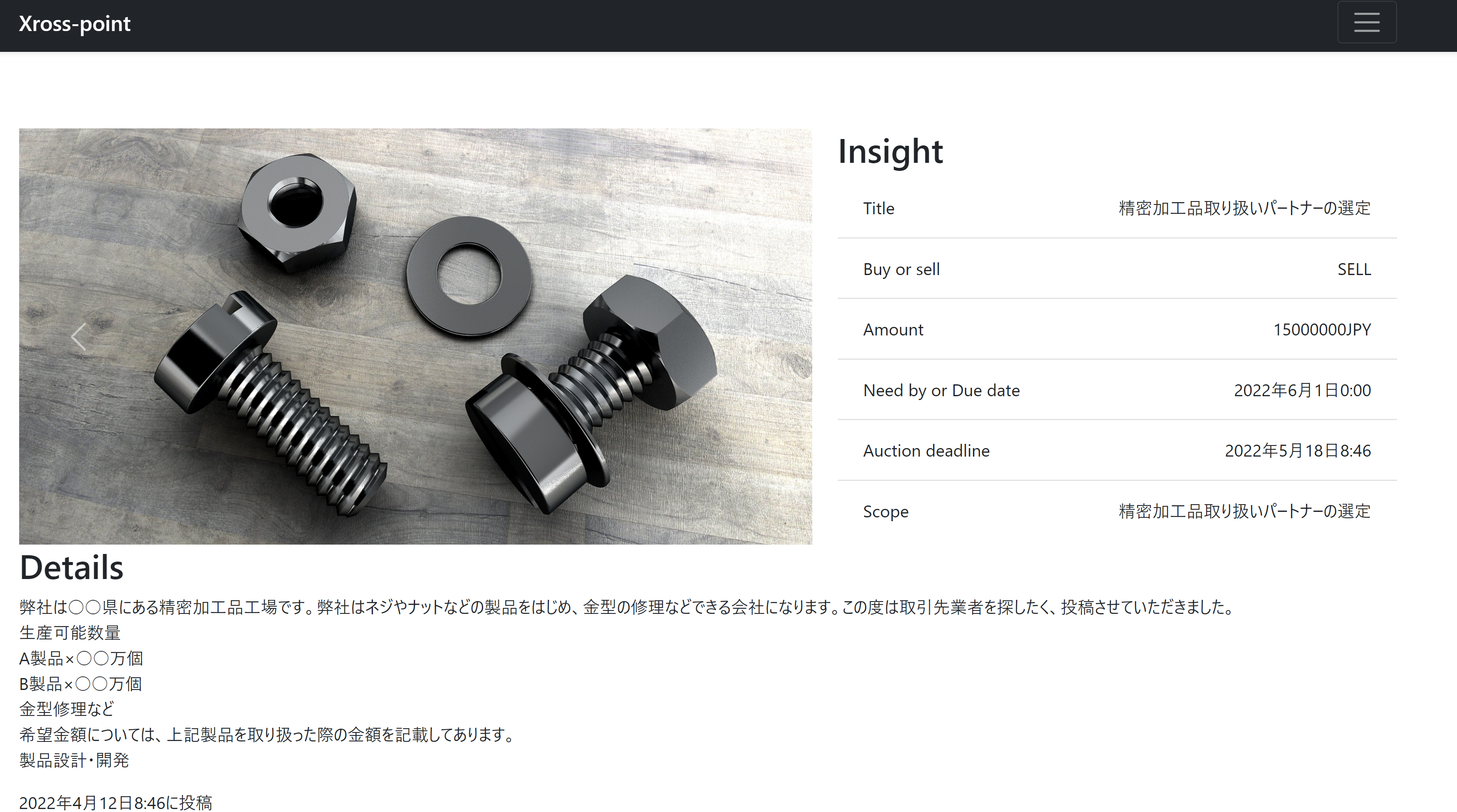Click the 15000000JPY amount value
This screenshot has width=1457, height=812.
1322,329
